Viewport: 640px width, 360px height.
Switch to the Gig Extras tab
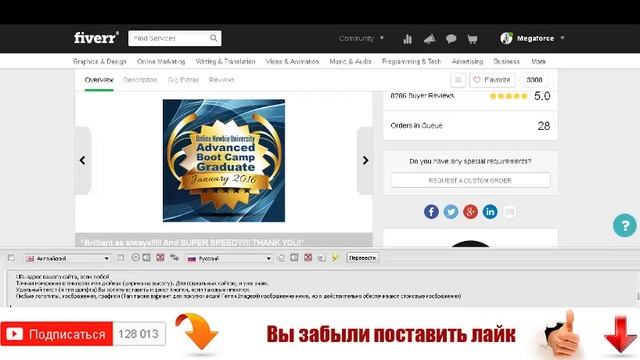coord(183,80)
